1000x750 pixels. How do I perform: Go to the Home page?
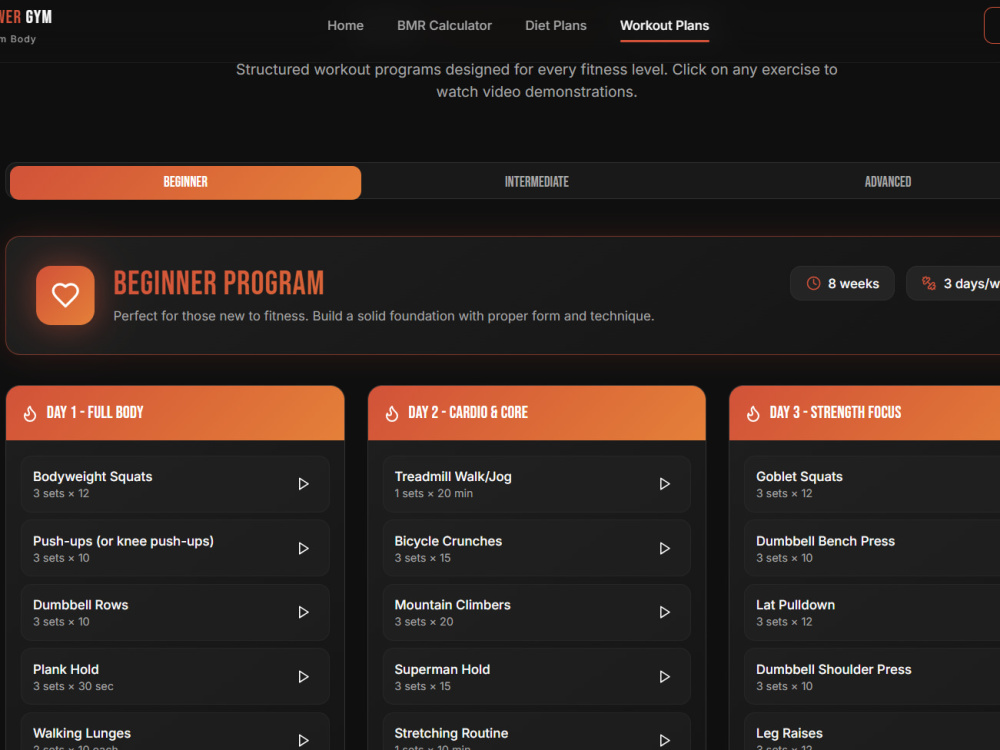pyautogui.click(x=345, y=26)
